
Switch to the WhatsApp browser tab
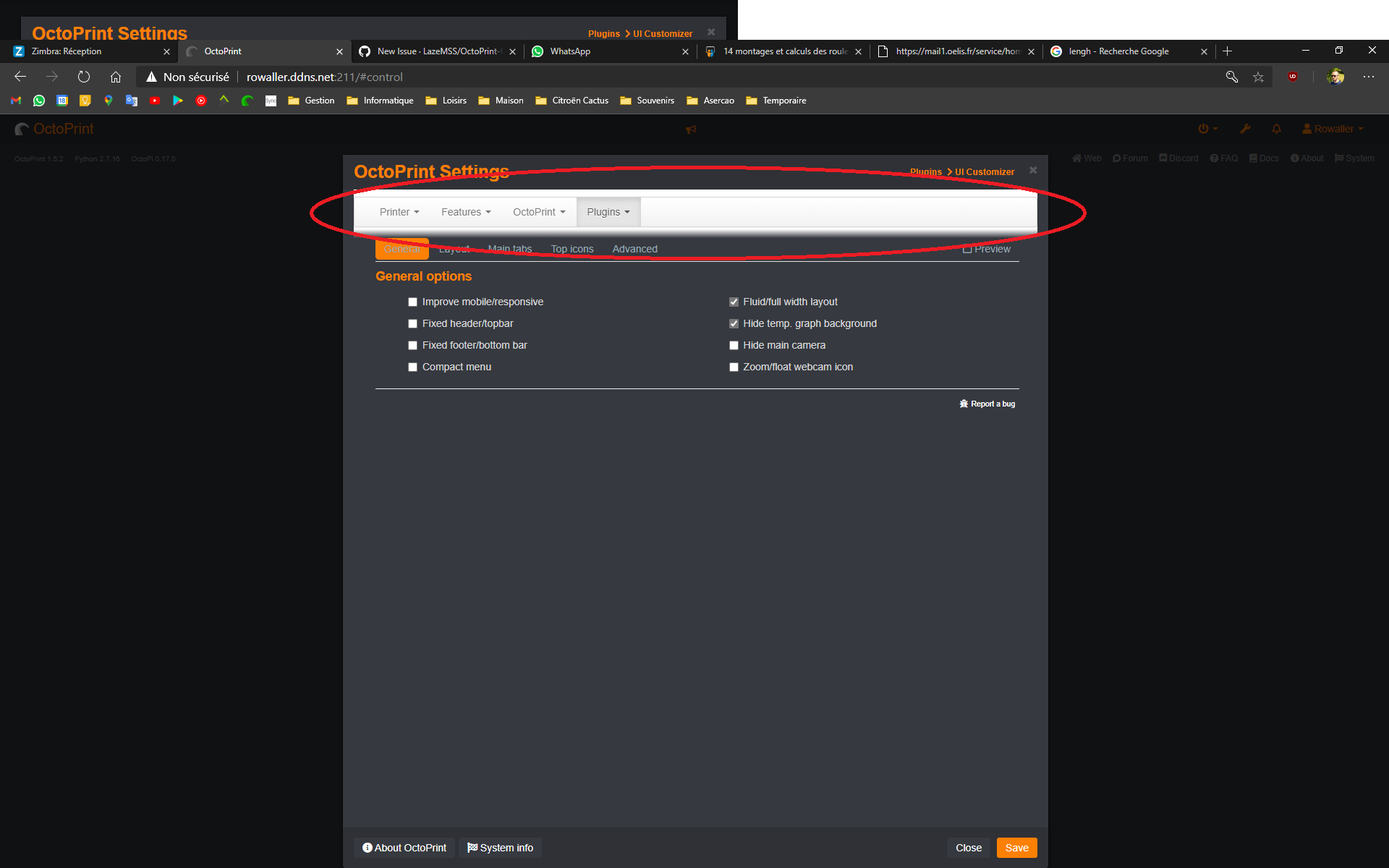[x=571, y=51]
